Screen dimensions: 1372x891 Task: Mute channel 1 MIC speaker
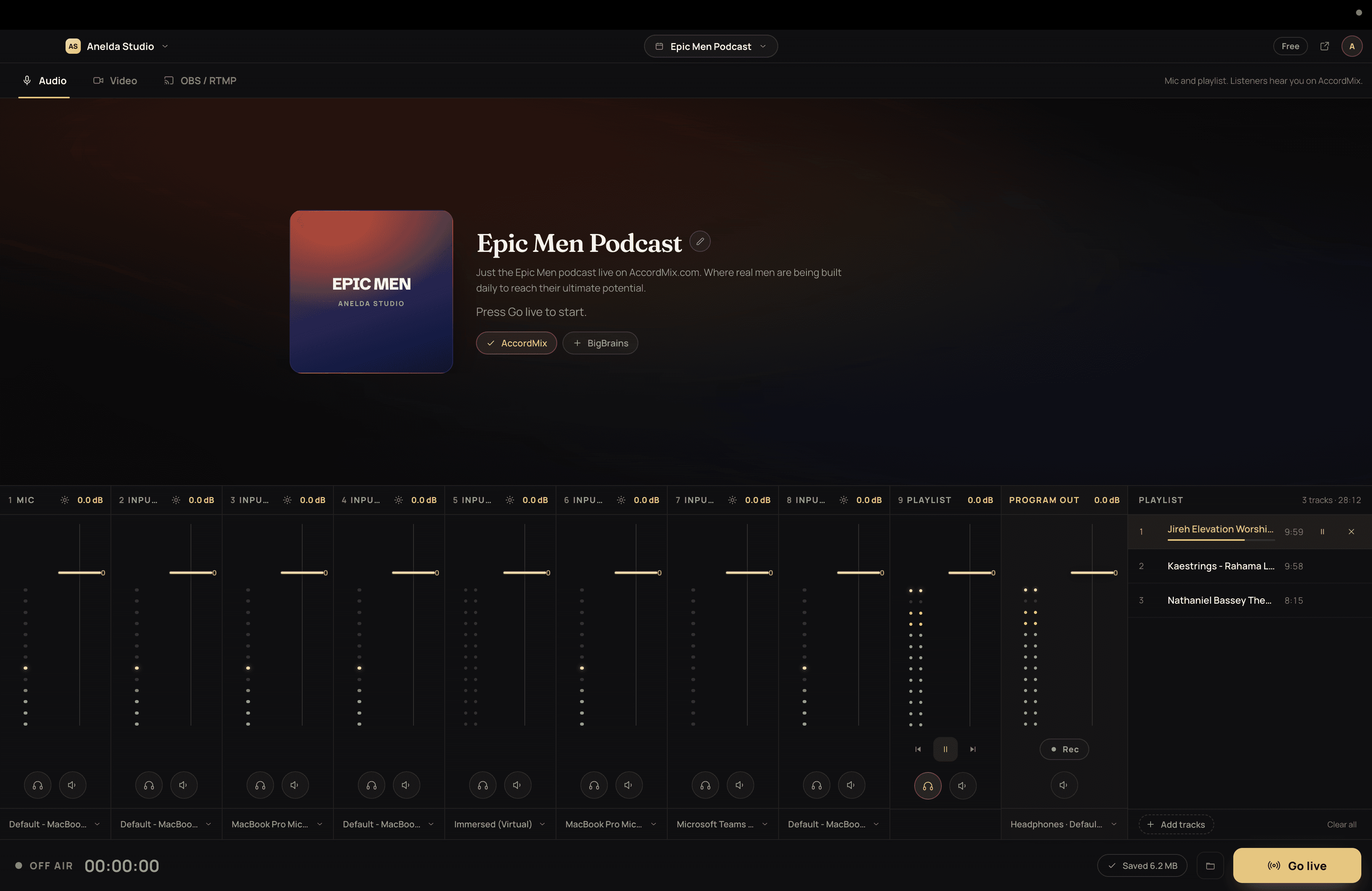[x=72, y=785]
